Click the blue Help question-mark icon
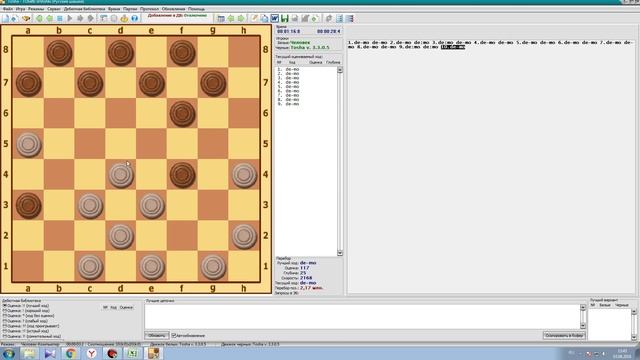Screen dimensions: 640x360 (135, 18)
